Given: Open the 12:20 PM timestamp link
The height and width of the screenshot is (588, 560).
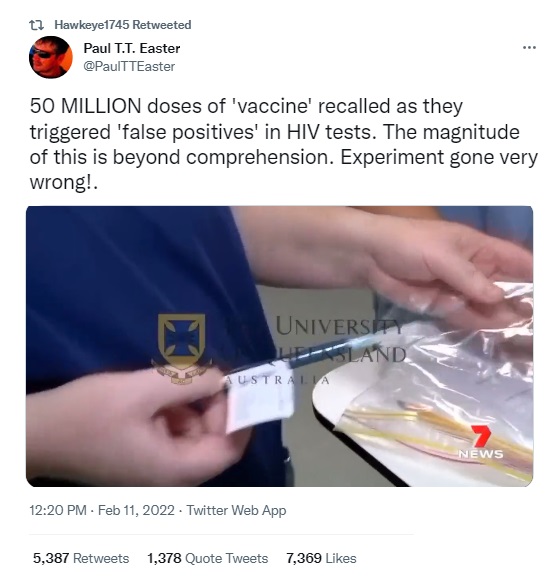Looking at the screenshot, I should [x=58, y=511].
